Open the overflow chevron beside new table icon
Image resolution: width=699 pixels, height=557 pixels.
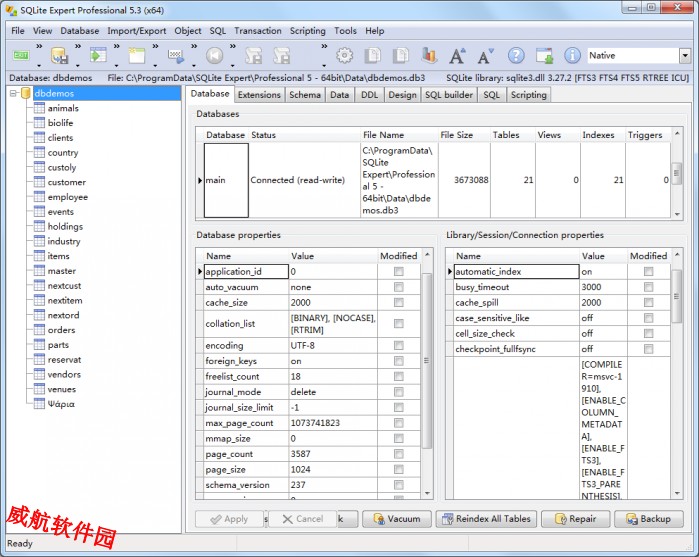click(x=156, y=46)
